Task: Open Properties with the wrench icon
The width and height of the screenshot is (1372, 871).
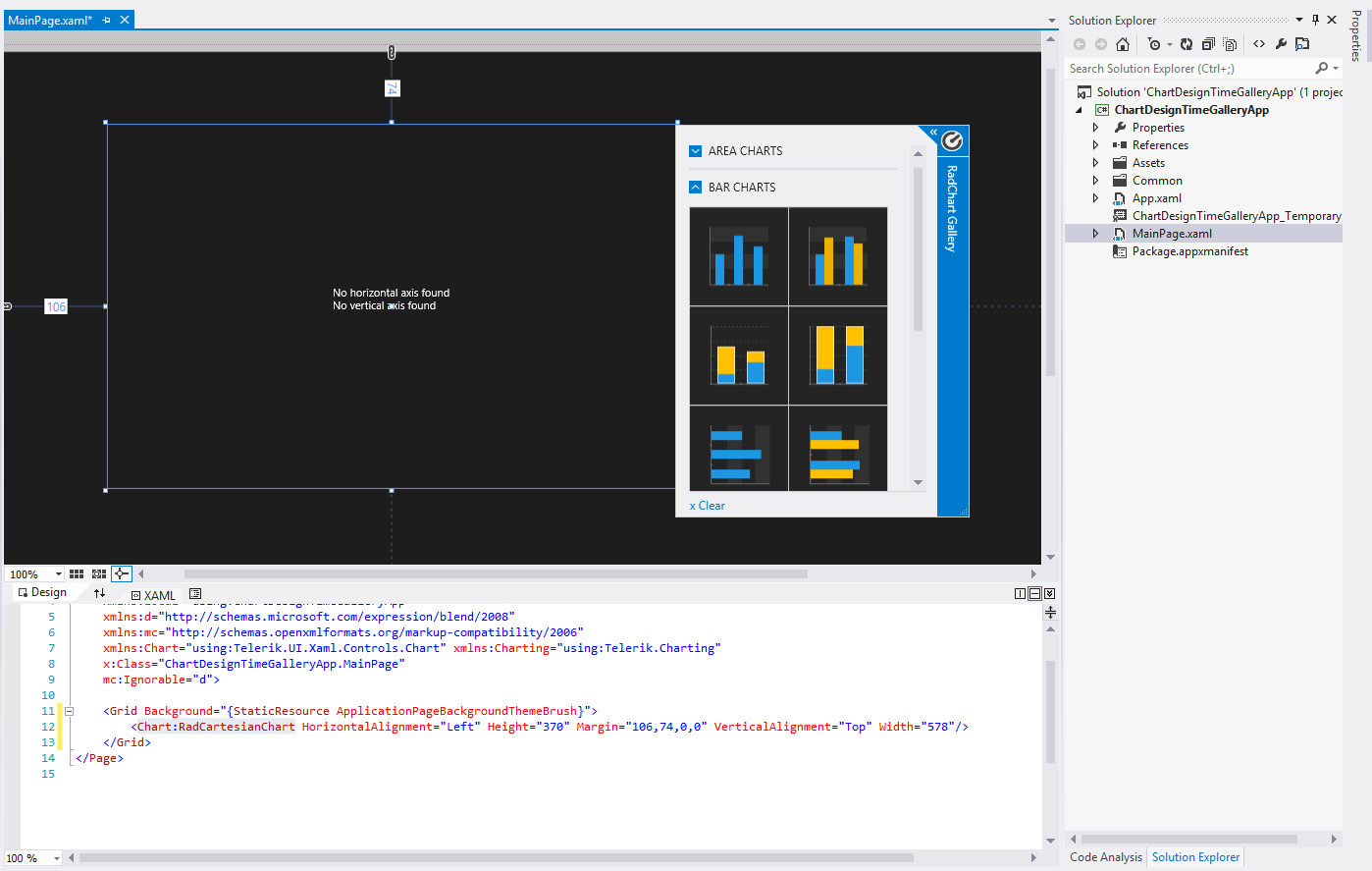Action: [x=1281, y=44]
